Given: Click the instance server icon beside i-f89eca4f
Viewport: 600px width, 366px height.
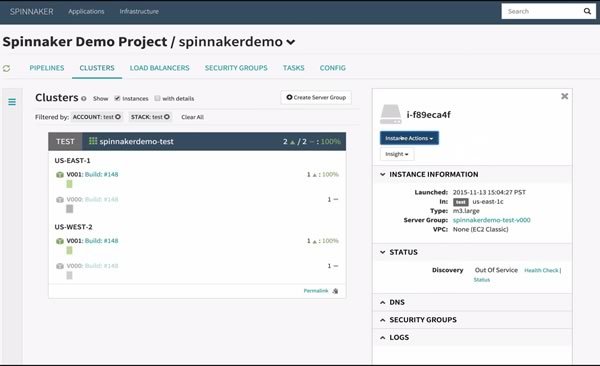Looking at the screenshot, I should [x=391, y=114].
